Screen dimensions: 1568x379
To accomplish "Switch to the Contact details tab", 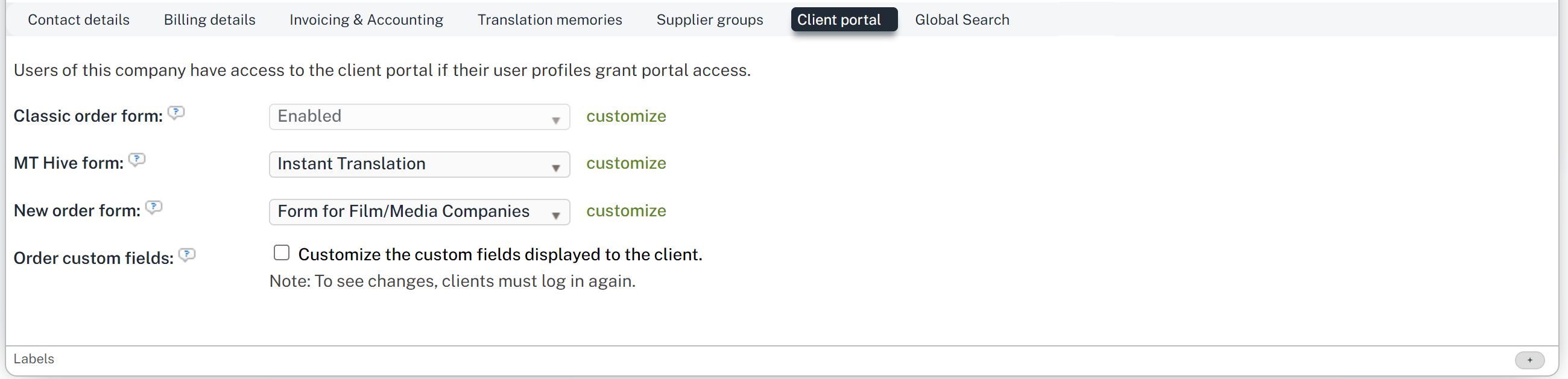I will [x=78, y=19].
